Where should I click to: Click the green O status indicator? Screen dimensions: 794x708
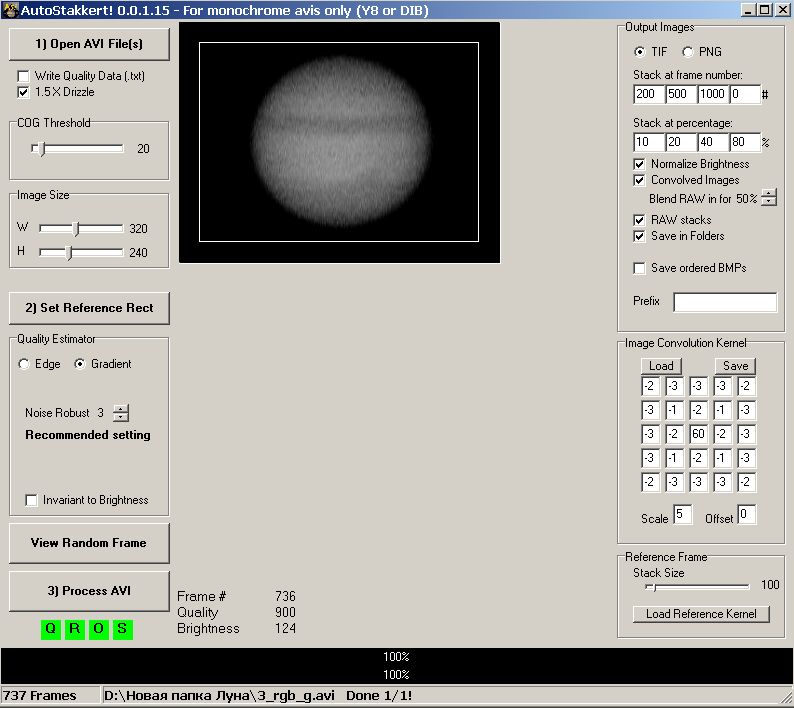click(98, 629)
